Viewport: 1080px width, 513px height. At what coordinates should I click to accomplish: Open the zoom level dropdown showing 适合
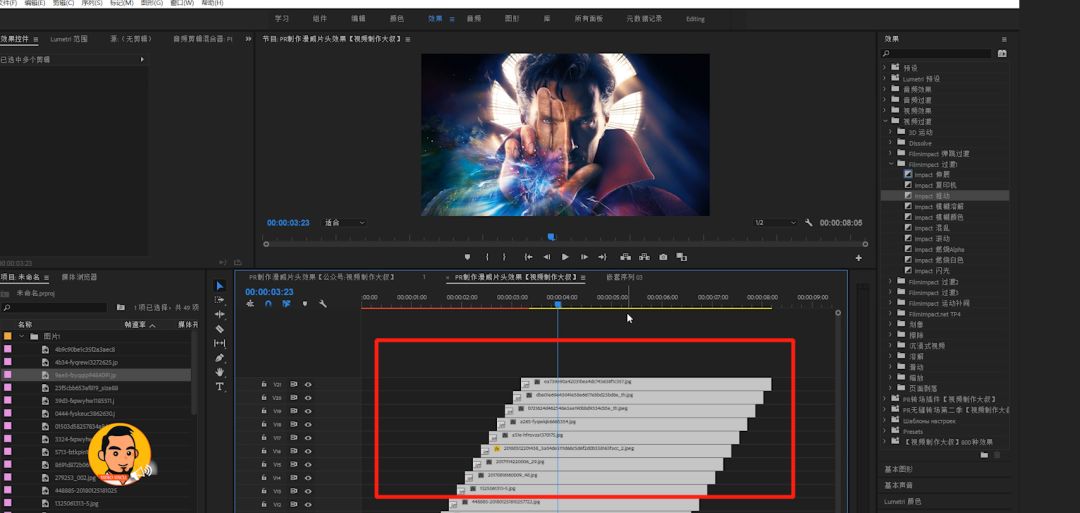345,223
